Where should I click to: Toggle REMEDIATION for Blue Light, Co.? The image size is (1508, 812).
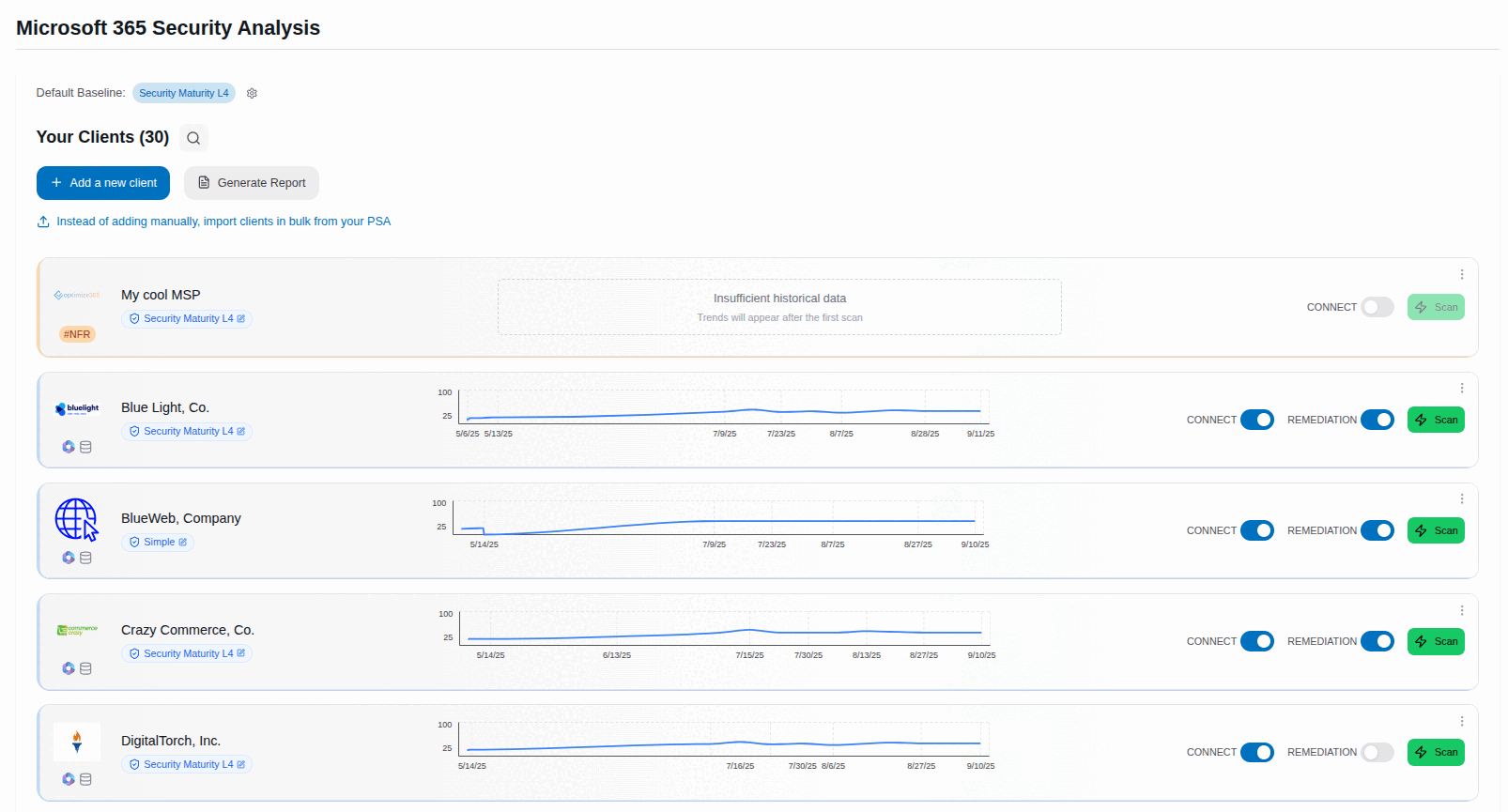[x=1377, y=420]
